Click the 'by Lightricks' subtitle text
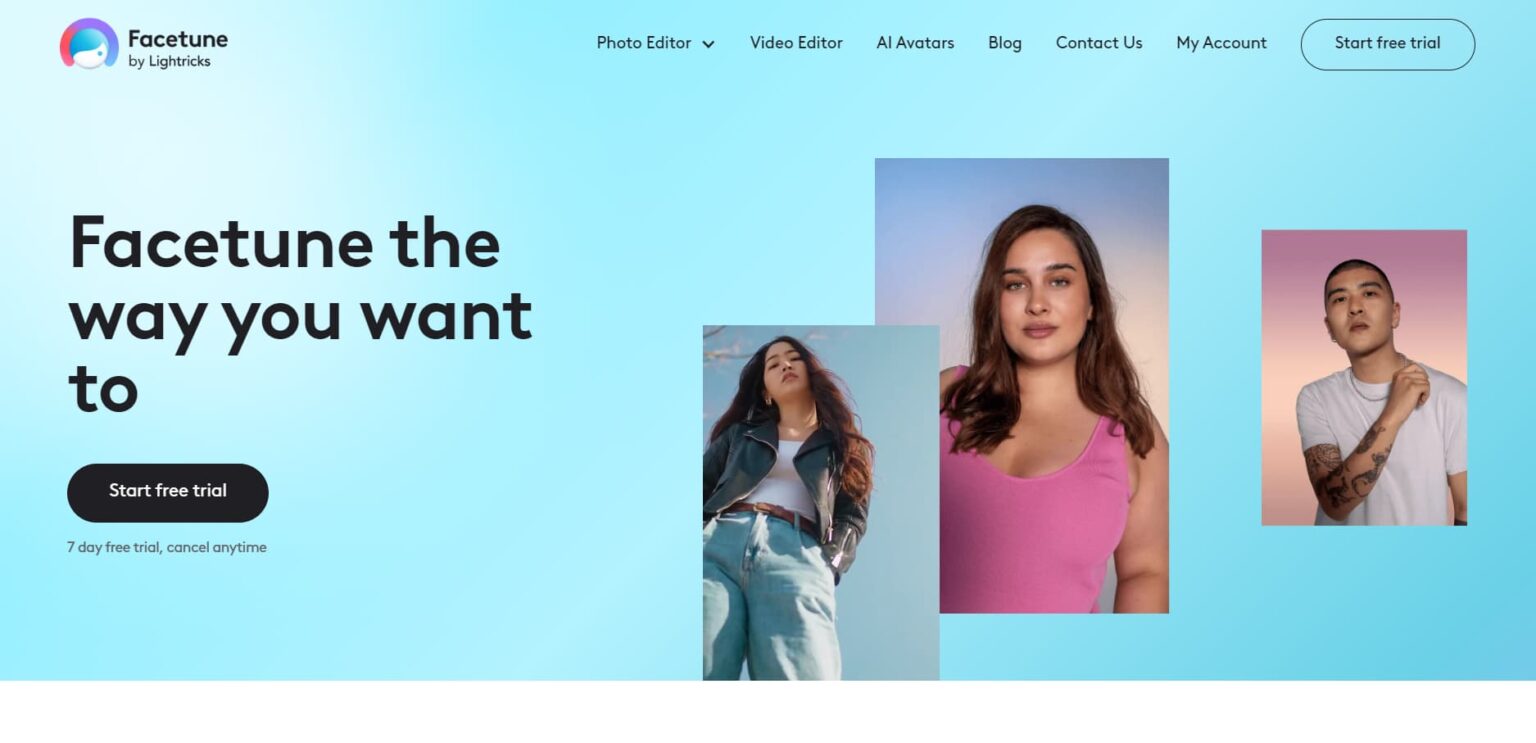The image size is (1536, 743). pyautogui.click(x=169, y=62)
